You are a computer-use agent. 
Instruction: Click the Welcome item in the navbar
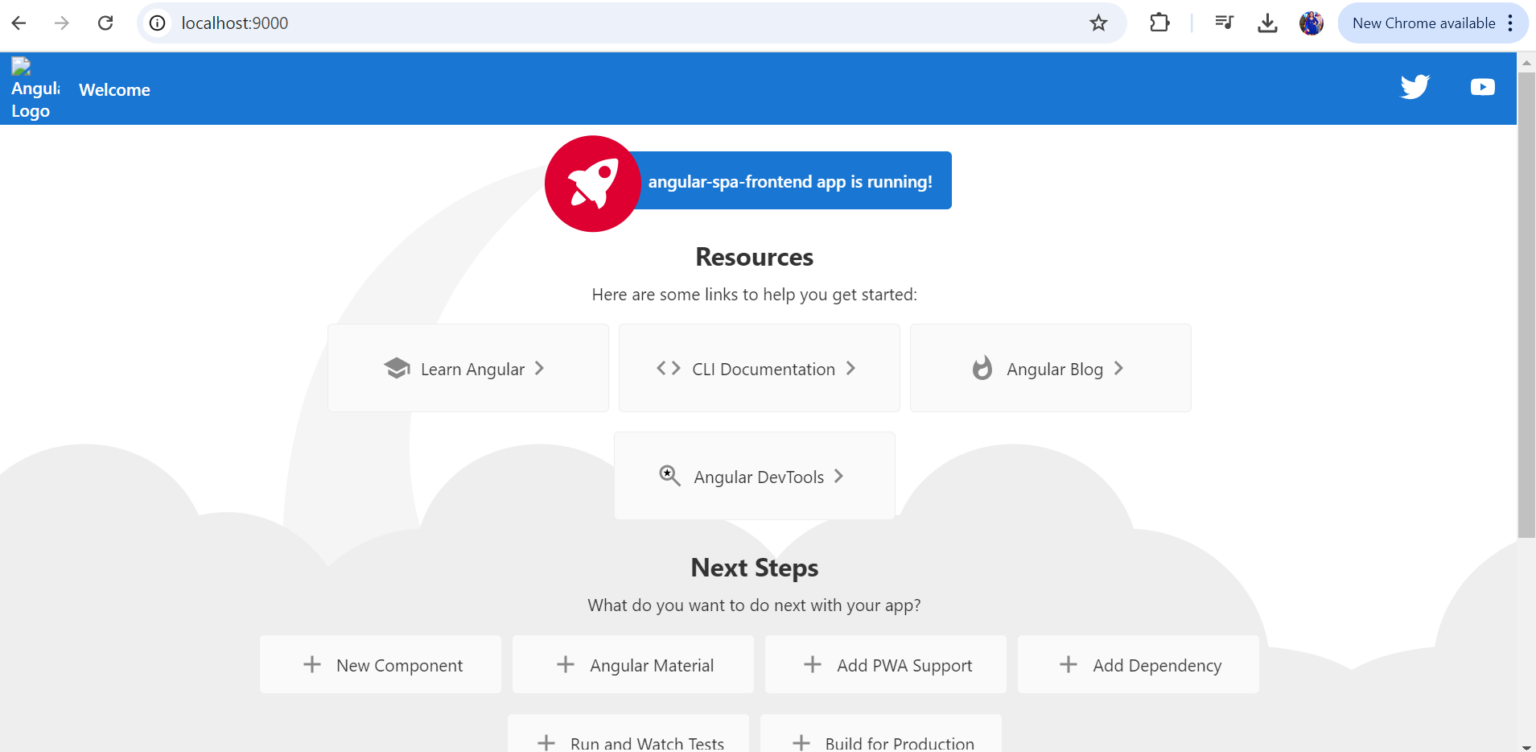tap(113, 89)
